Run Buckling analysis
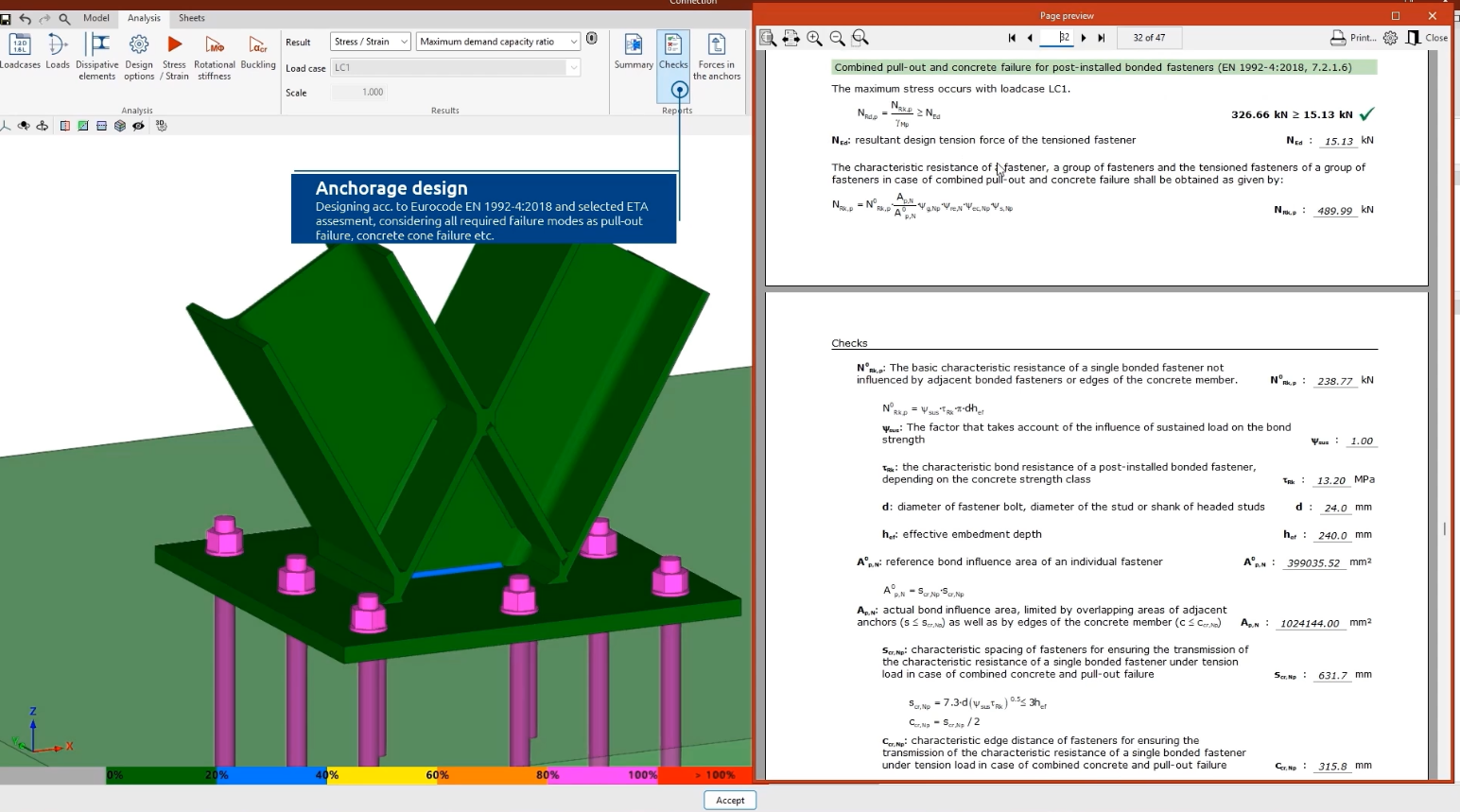1460x812 pixels. [x=257, y=51]
